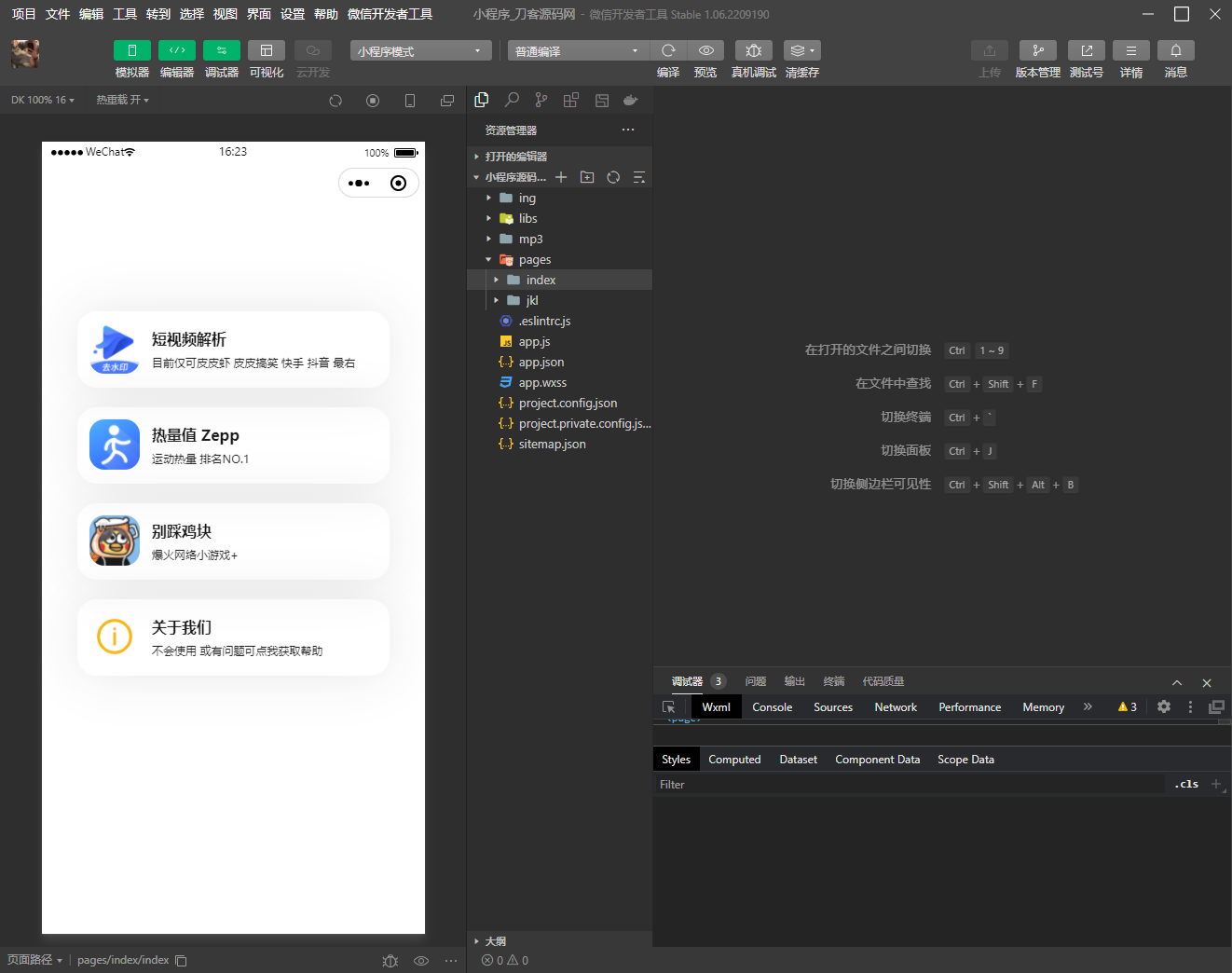Tap the 关于我们 card

233,637
